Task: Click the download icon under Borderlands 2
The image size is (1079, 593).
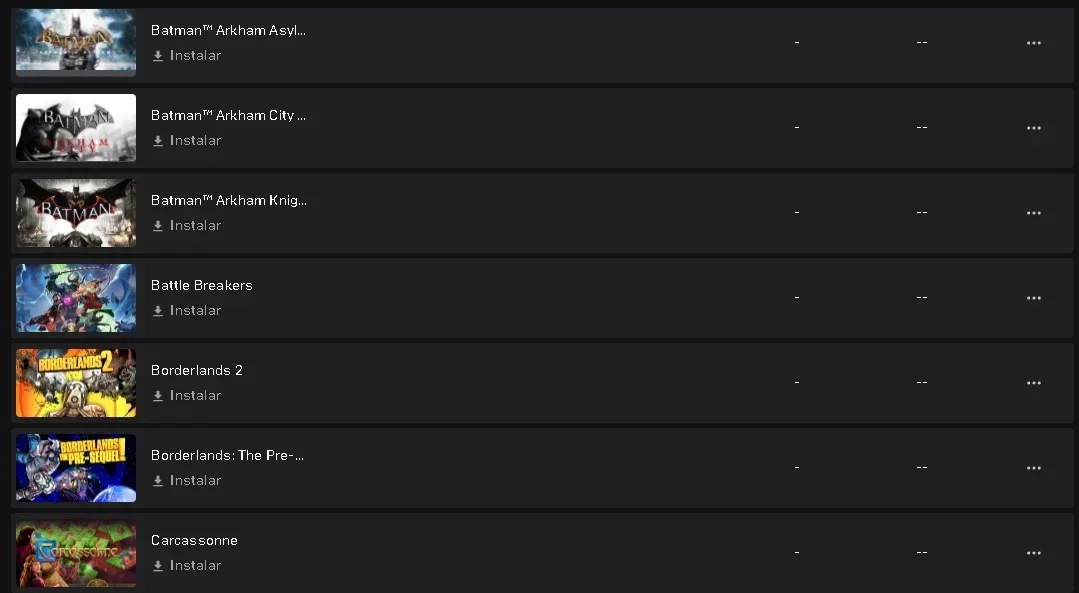Action: click(158, 396)
